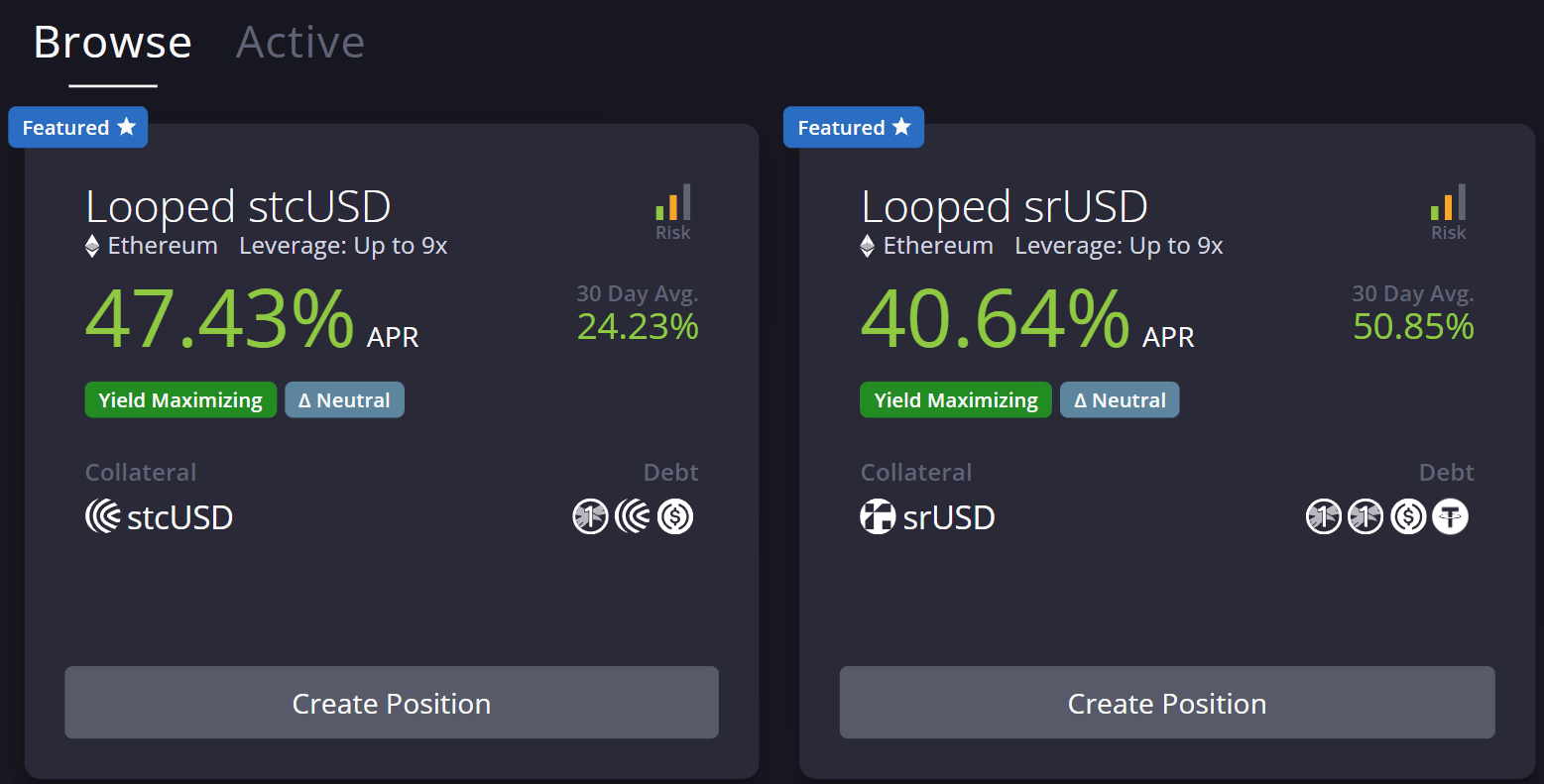Click the 50.85% 30 Day Avg value
The height and width of the screenshot is (784, 1544).
(x=1413, y=326)
